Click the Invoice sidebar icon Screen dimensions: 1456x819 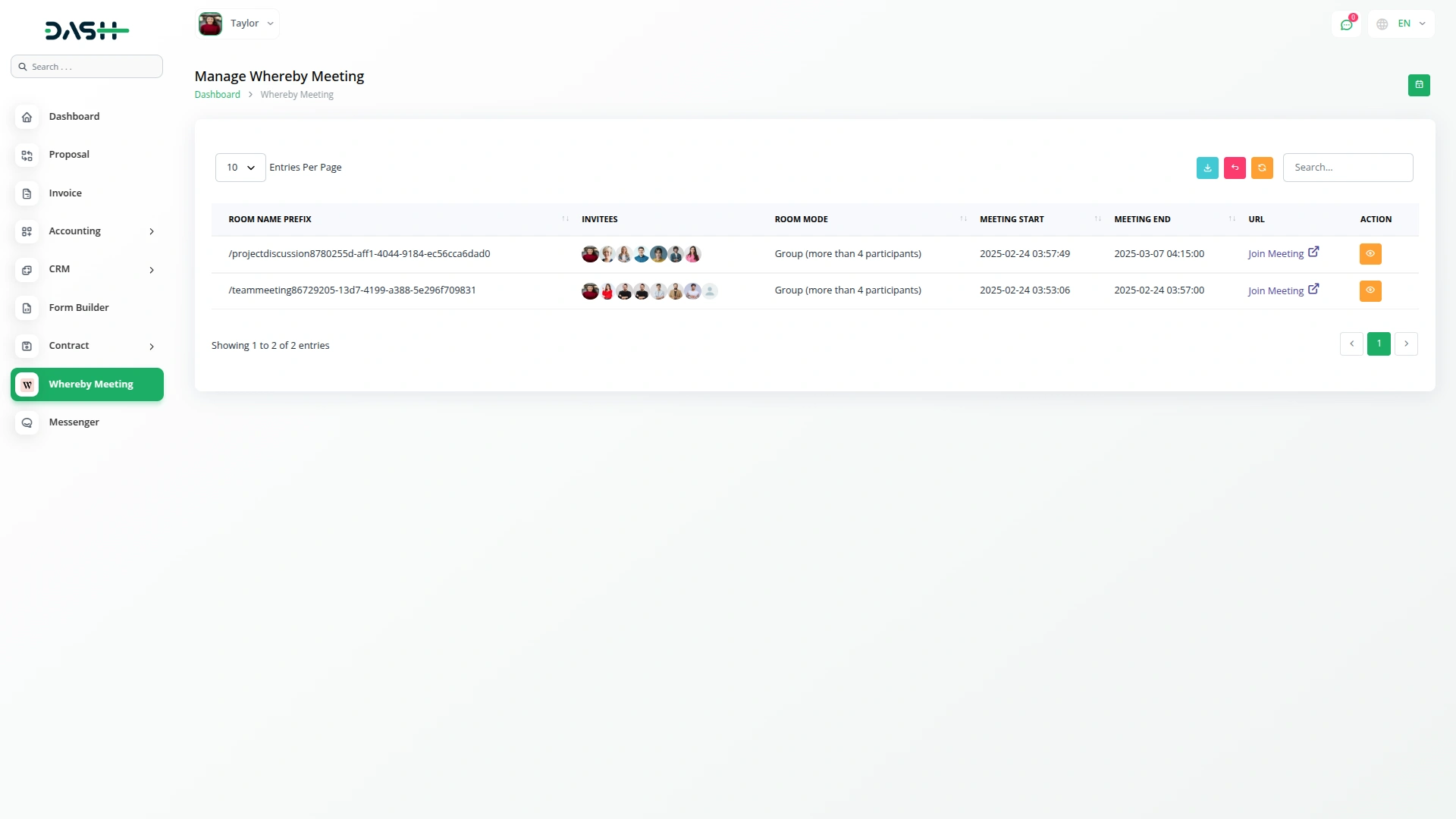[x=27, y=193]
